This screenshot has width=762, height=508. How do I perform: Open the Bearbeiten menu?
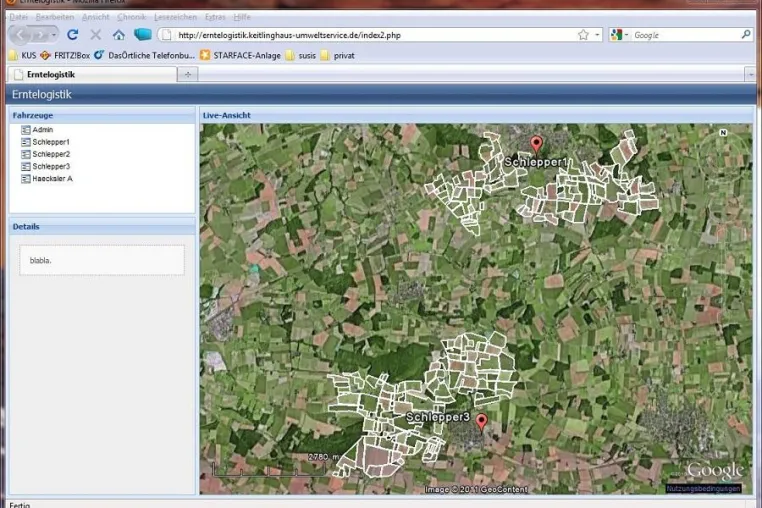55,17
